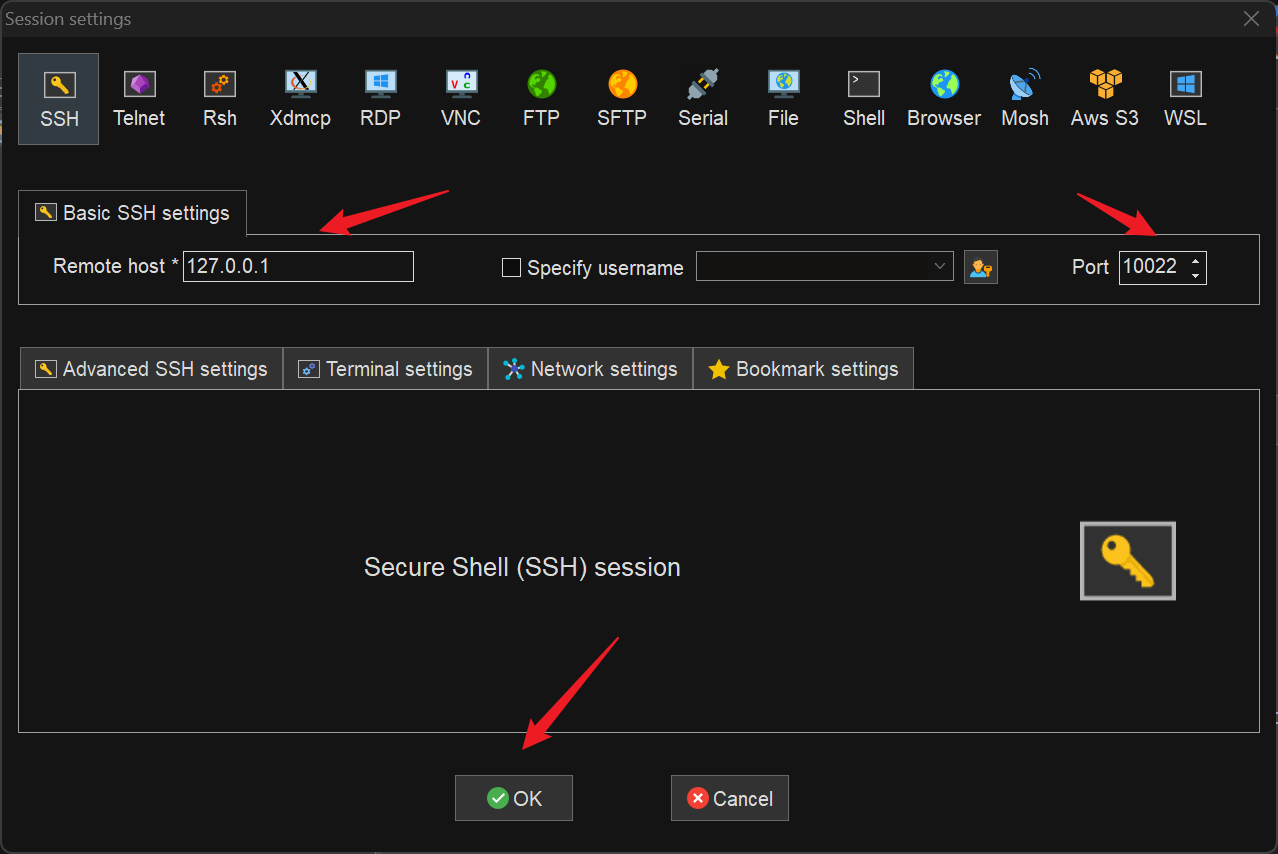Select the Telnet session type

pyautogui.click(x=139, y=99)
